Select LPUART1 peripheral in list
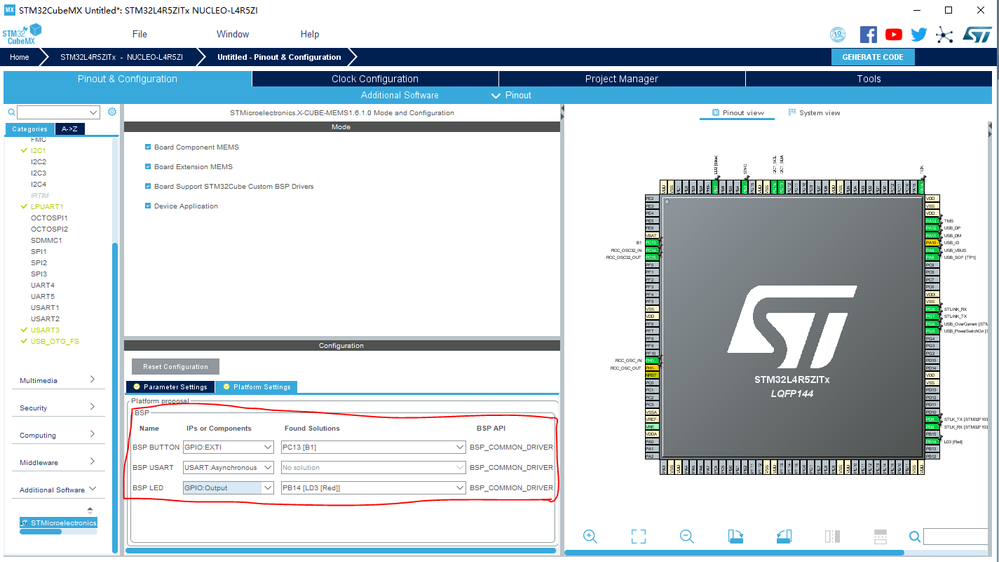This screenshot has height=562, width=999. [47, 206]
